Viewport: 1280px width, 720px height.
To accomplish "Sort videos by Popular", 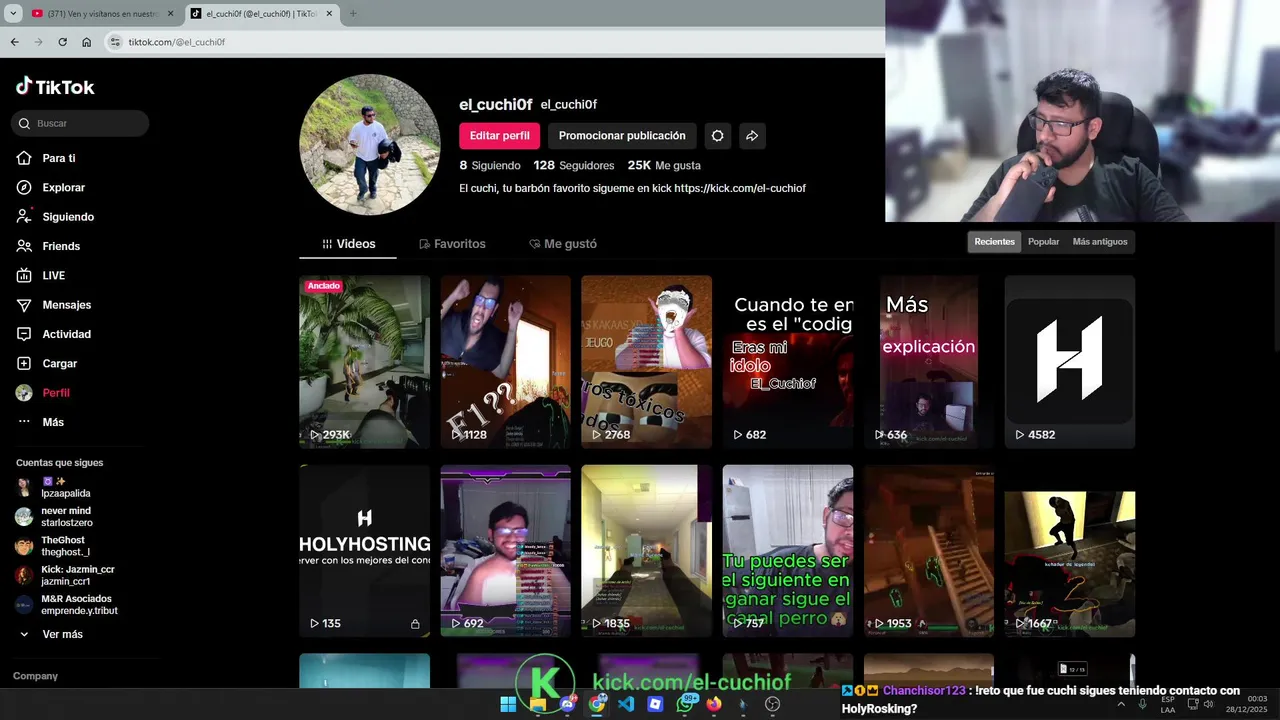I will [1043, 242].
